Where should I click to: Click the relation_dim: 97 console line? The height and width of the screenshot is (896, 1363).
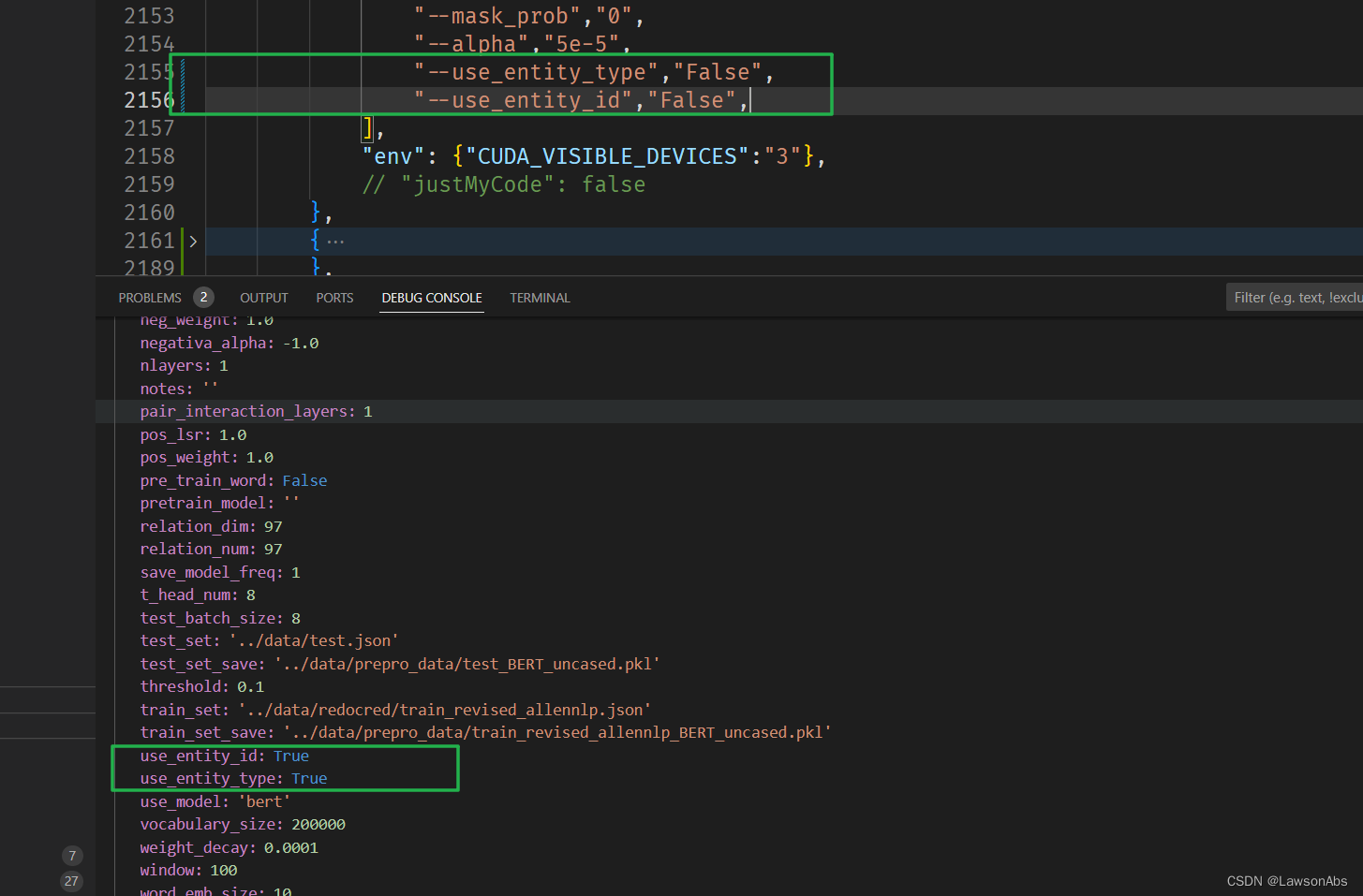pyautogui.click(x=211, y=526)
